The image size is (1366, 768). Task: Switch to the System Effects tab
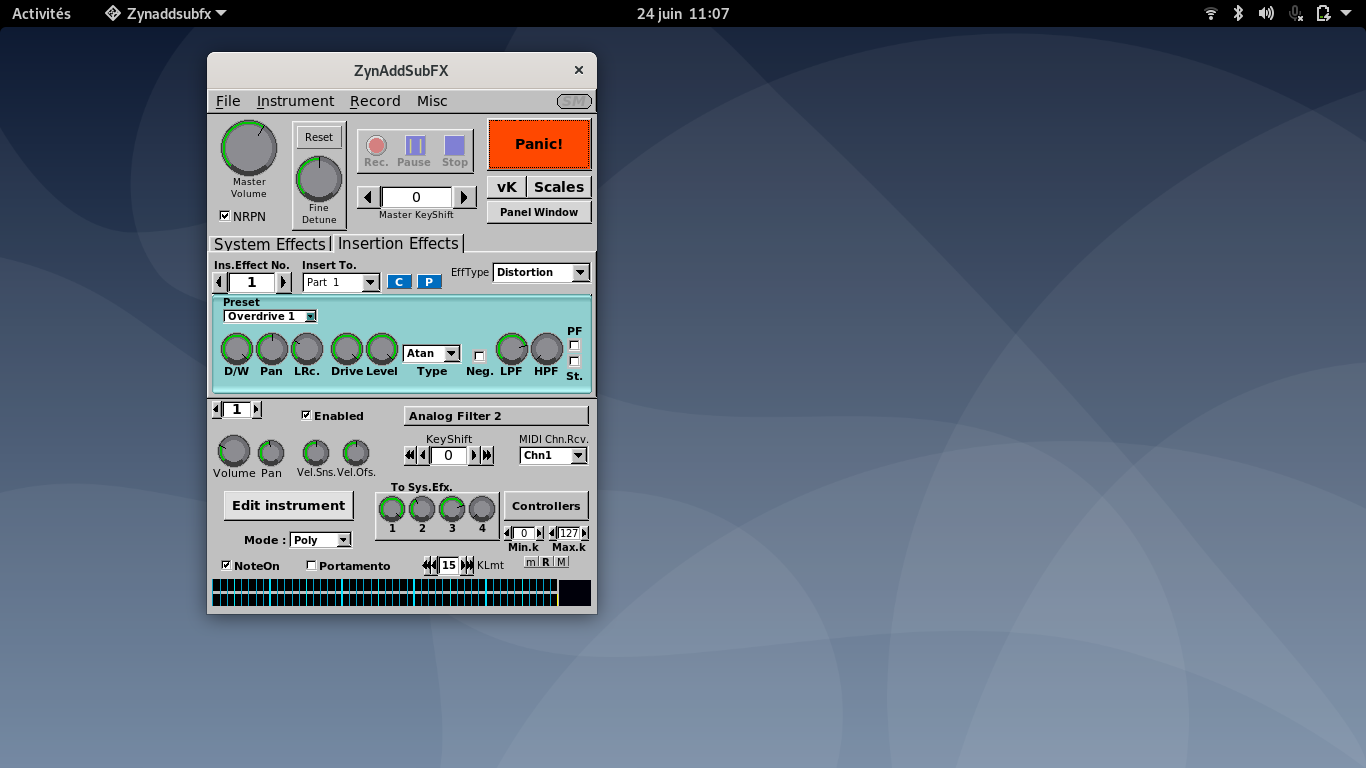[x=269, y=244]
